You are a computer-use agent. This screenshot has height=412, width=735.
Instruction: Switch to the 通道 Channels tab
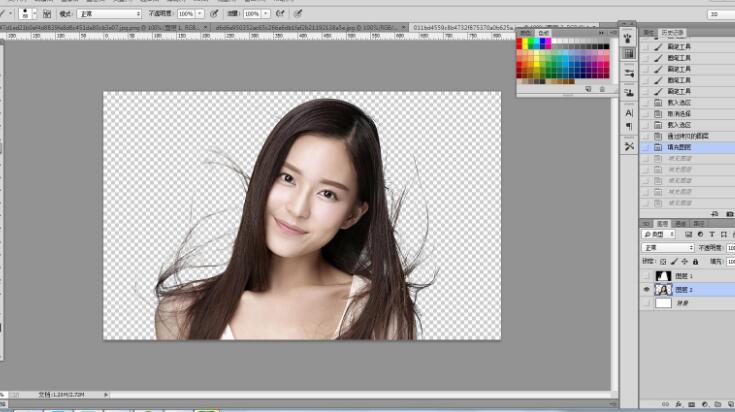coord(680,224)
